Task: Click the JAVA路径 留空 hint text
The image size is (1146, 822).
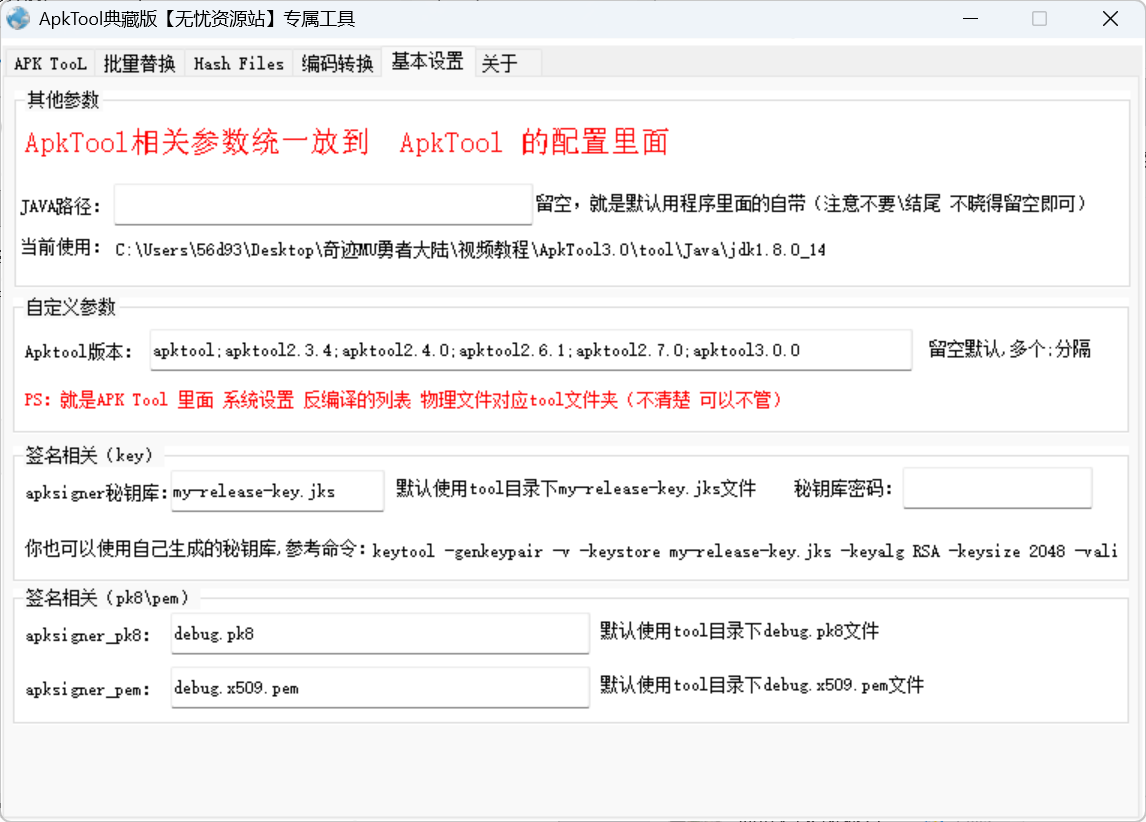Action: click(811, 203)
